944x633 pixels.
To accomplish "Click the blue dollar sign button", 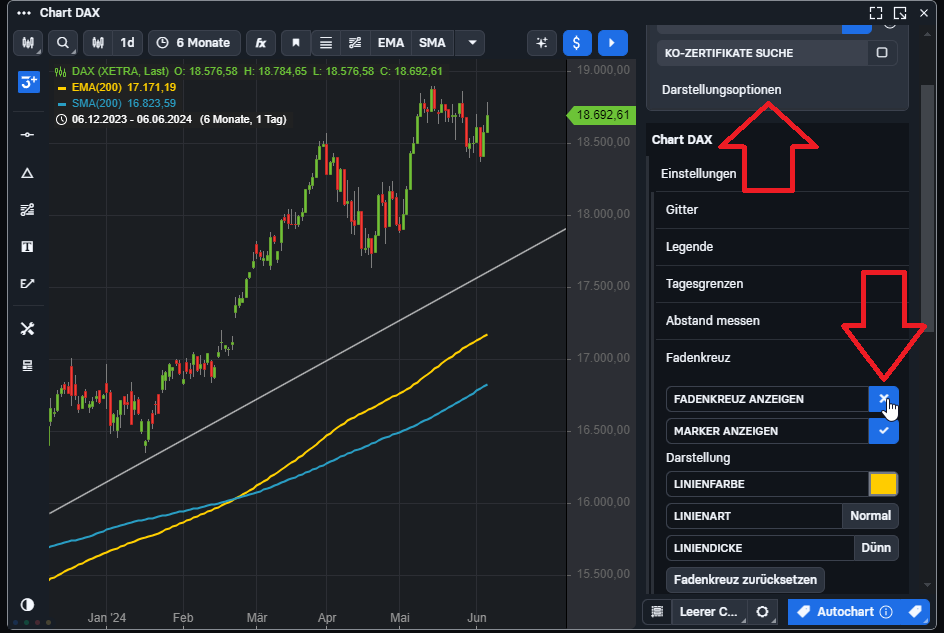I will 577,43.
